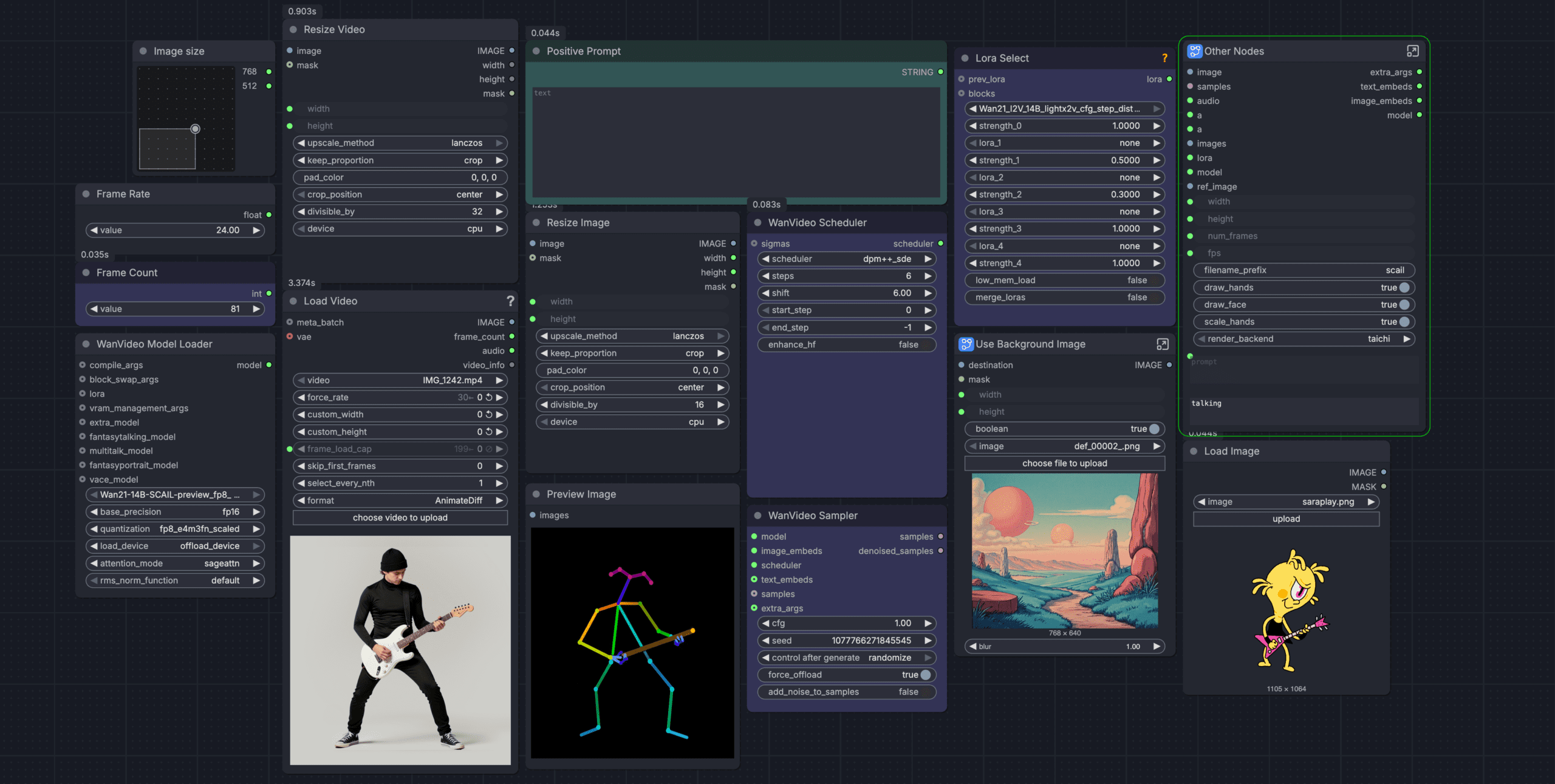Toggle boolean switch in Use Background Image

(x=1154, y=429)
